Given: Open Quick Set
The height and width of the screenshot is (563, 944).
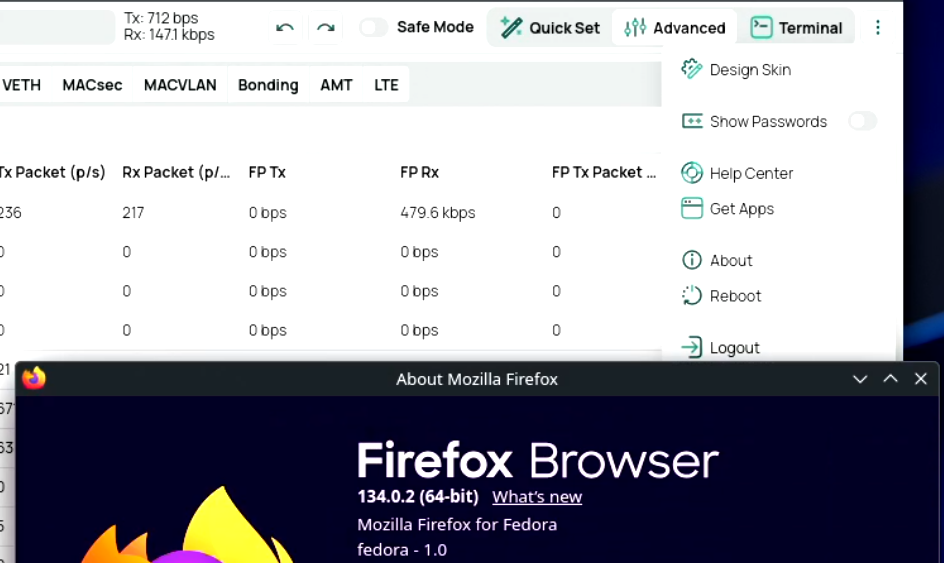Looking at the screenshot, I should 550,28.
